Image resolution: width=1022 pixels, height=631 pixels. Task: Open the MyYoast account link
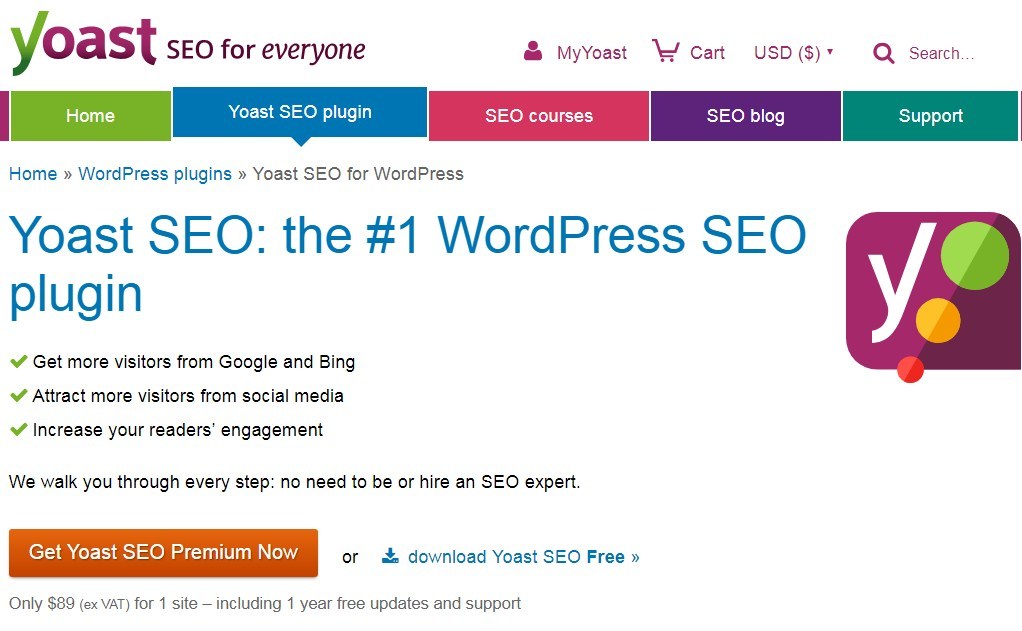coord(592,53)
